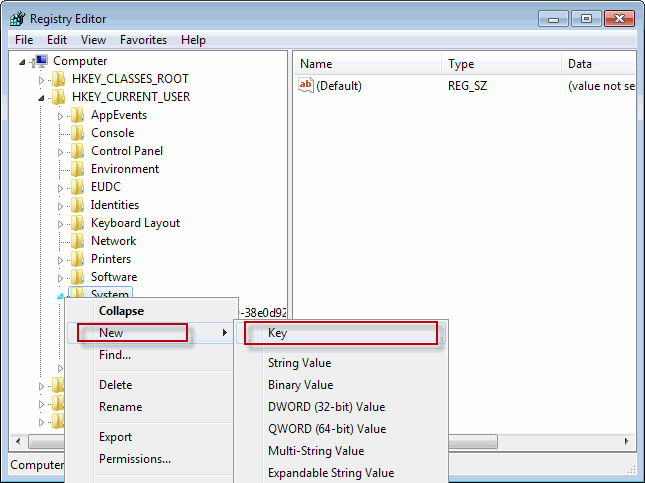Click the Console folder icon
Screen dimensions: 645x483
(77, 133)
